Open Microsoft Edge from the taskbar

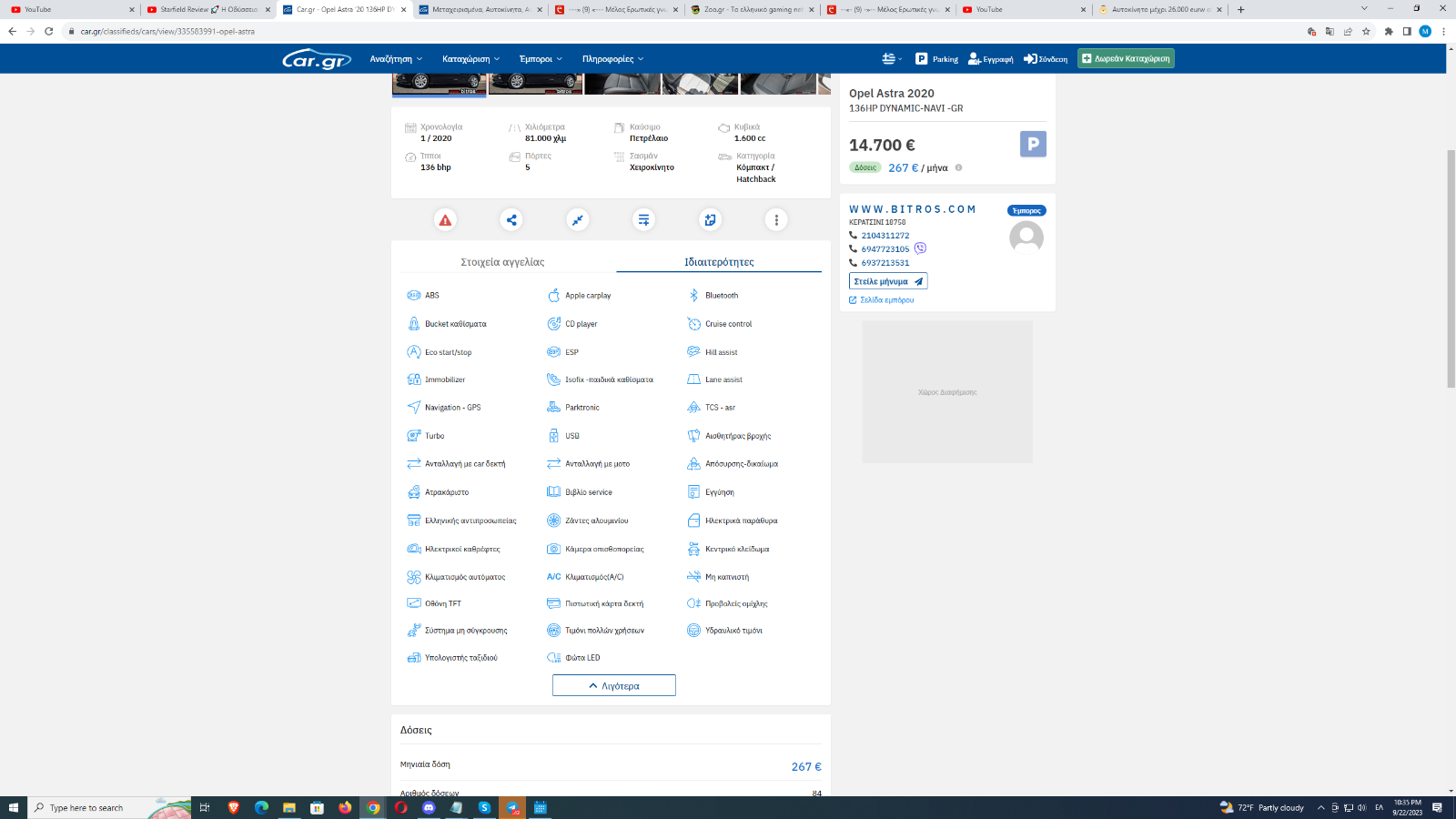coord(261,807)
